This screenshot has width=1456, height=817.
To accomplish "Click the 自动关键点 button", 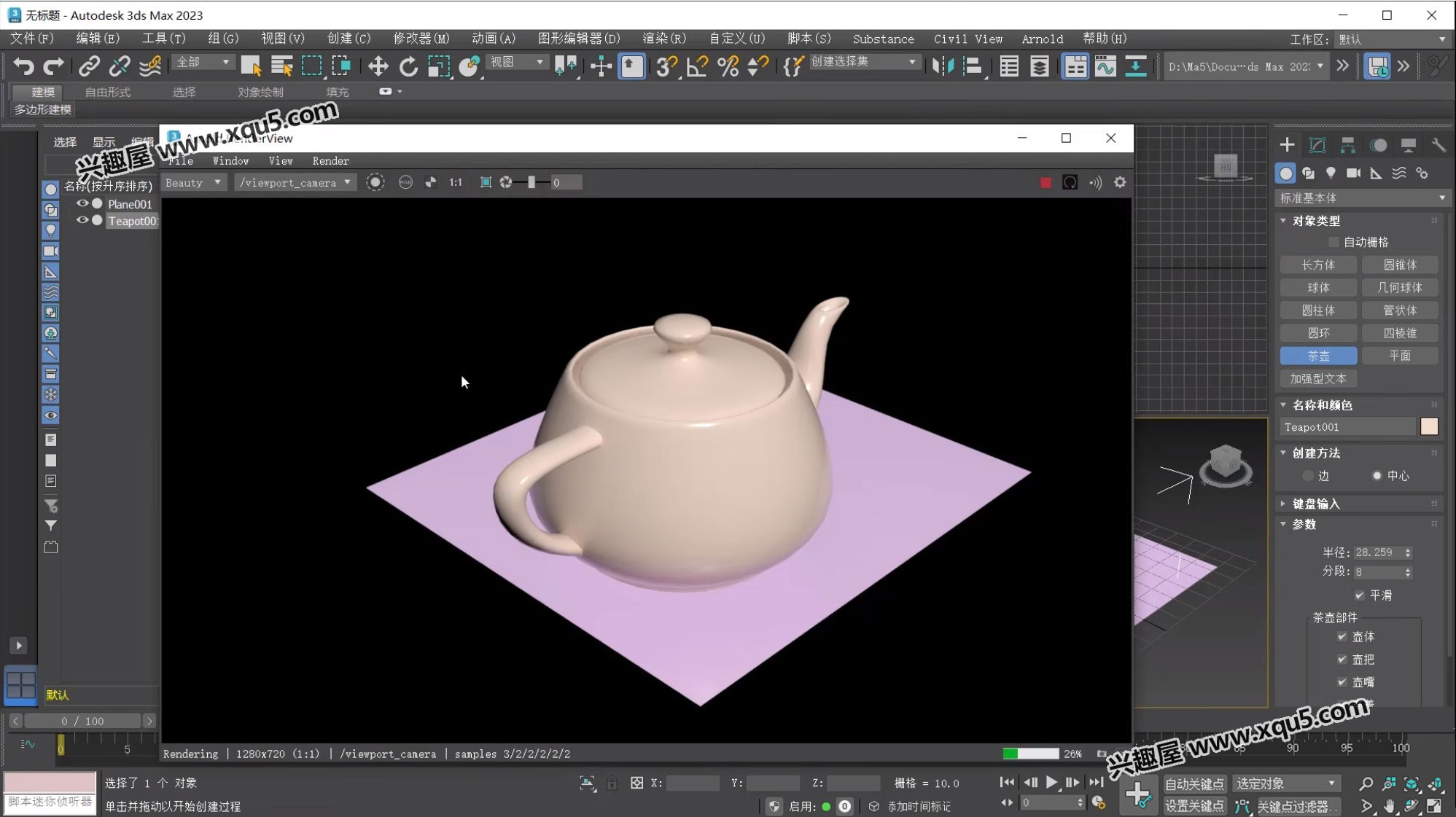I will (1194, 783).
